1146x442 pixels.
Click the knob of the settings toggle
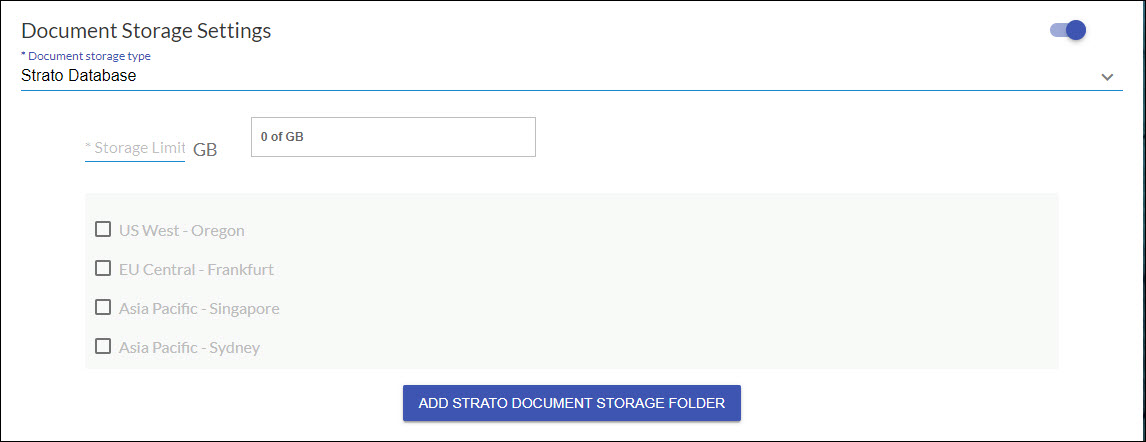coord(1076,30)
